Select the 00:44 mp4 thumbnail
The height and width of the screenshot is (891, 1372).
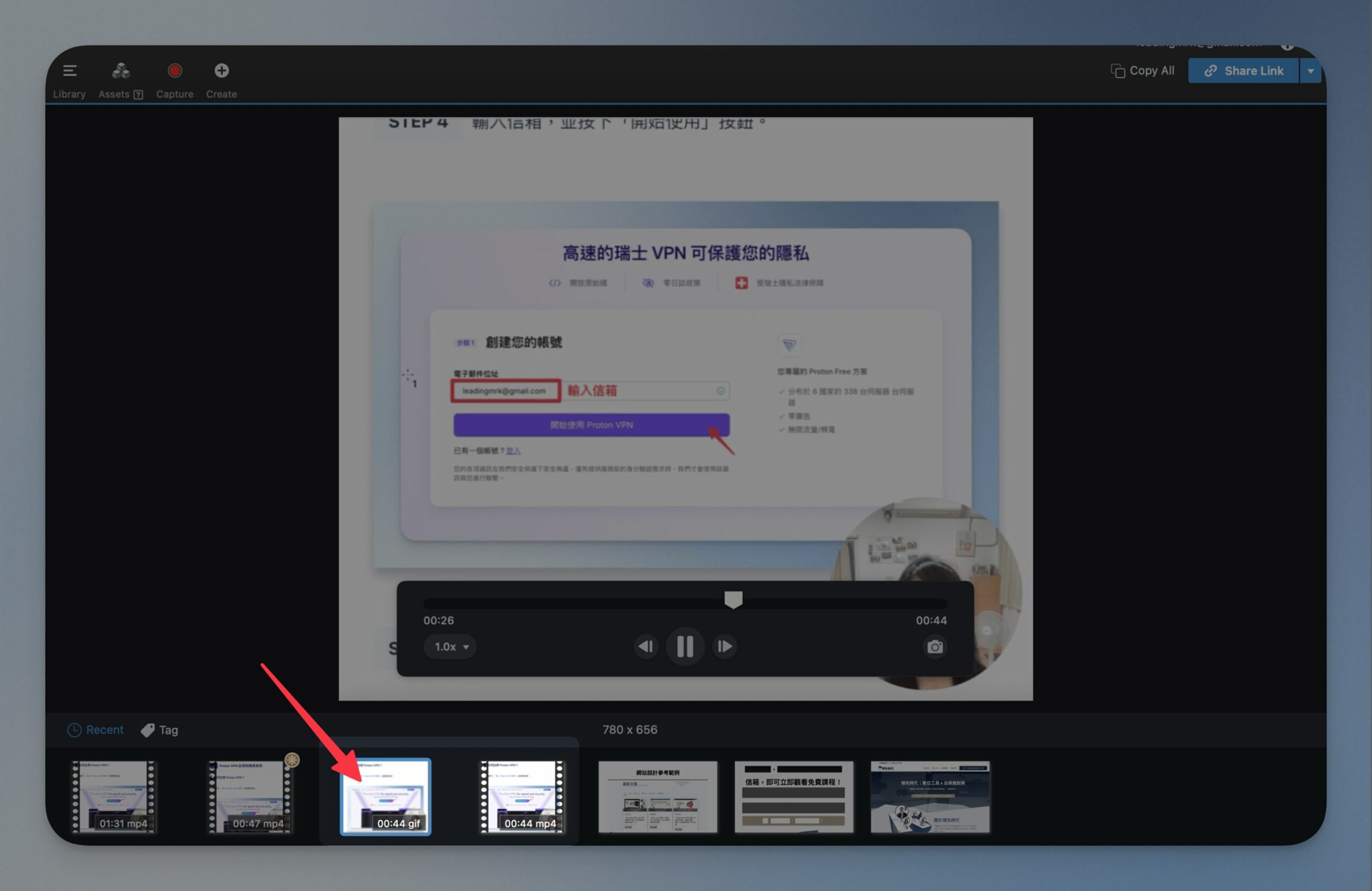click(x=523, y=797)
